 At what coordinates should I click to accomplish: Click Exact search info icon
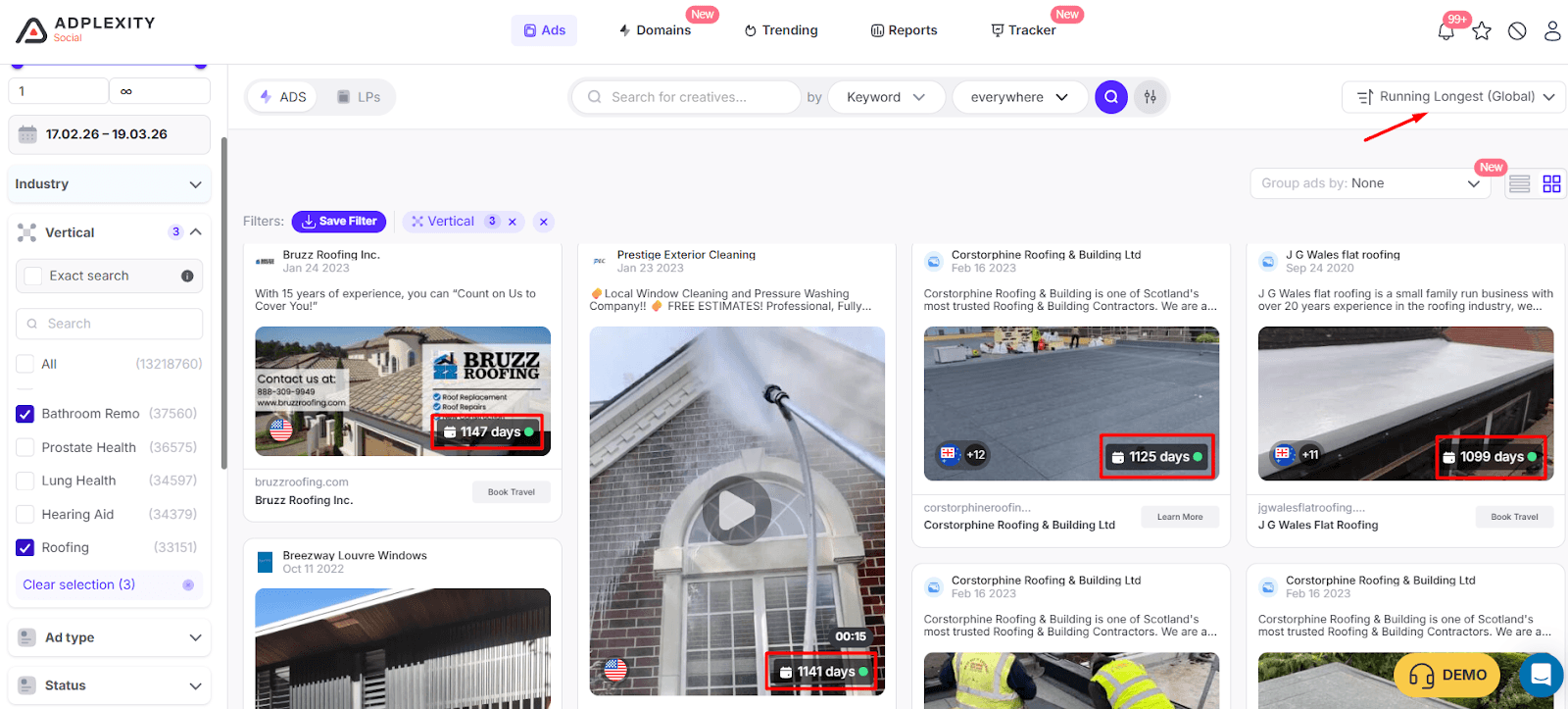tap(187, 277)
